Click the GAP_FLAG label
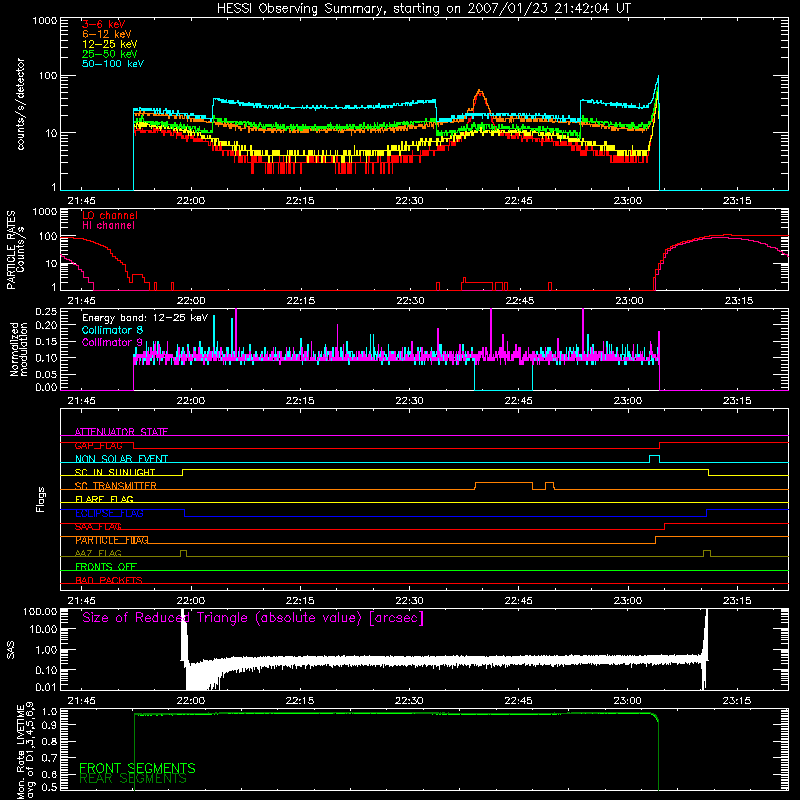The height and width of the screenshot is (800, 800). click(x=98, y=445)
